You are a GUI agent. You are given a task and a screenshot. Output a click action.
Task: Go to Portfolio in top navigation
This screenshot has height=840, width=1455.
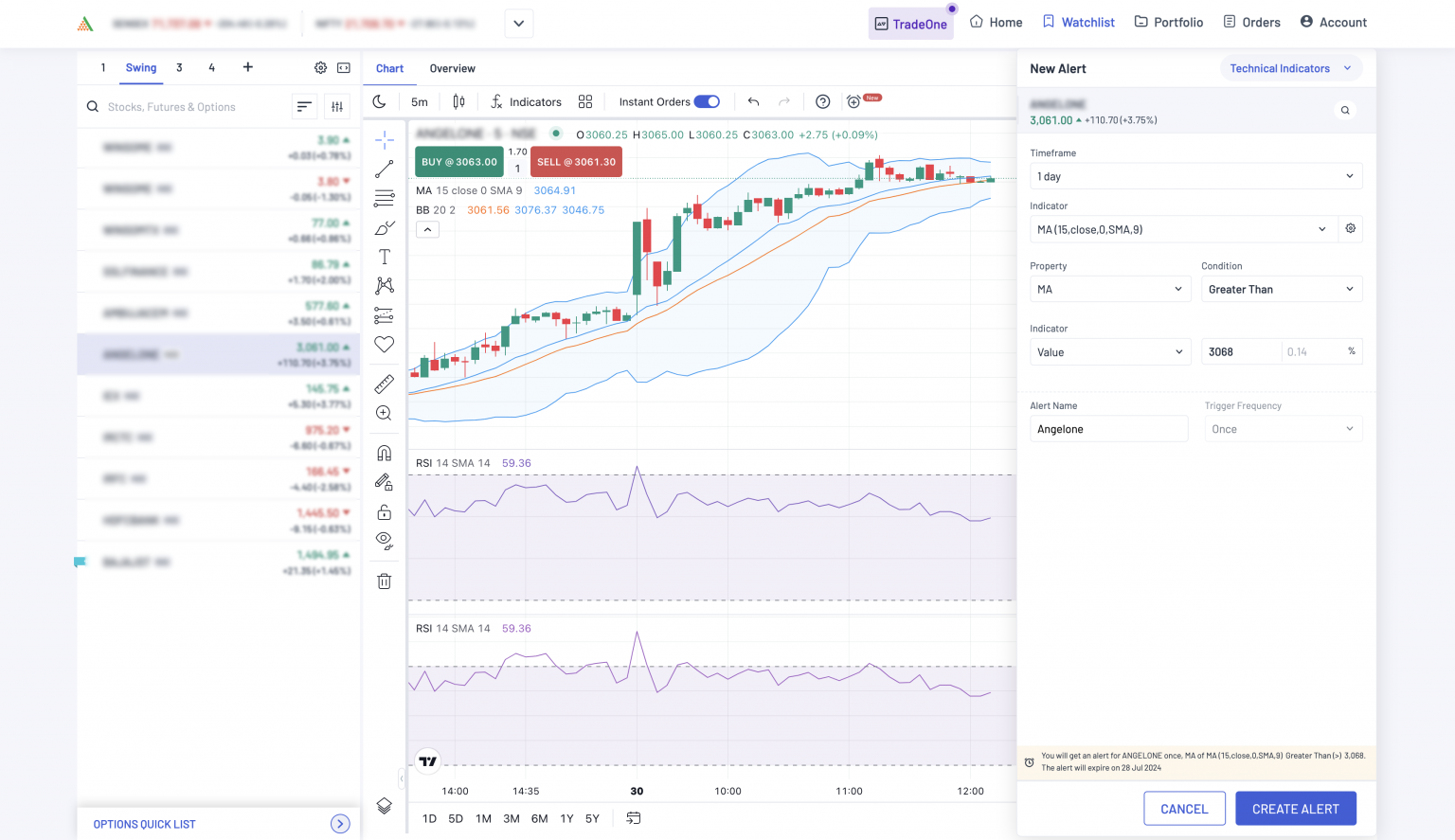coord(1169,23)
